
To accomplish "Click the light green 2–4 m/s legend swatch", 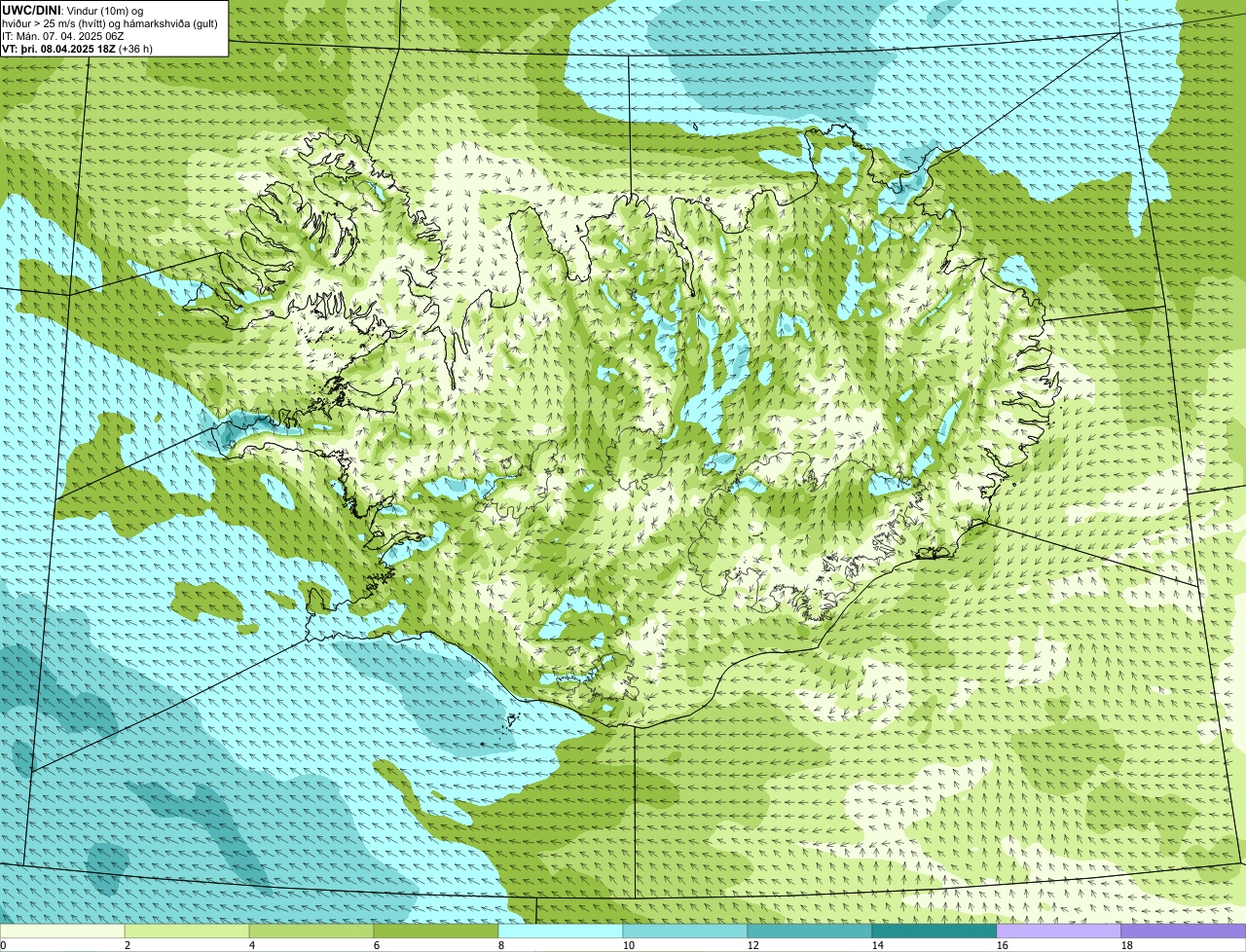I will 187,931.
